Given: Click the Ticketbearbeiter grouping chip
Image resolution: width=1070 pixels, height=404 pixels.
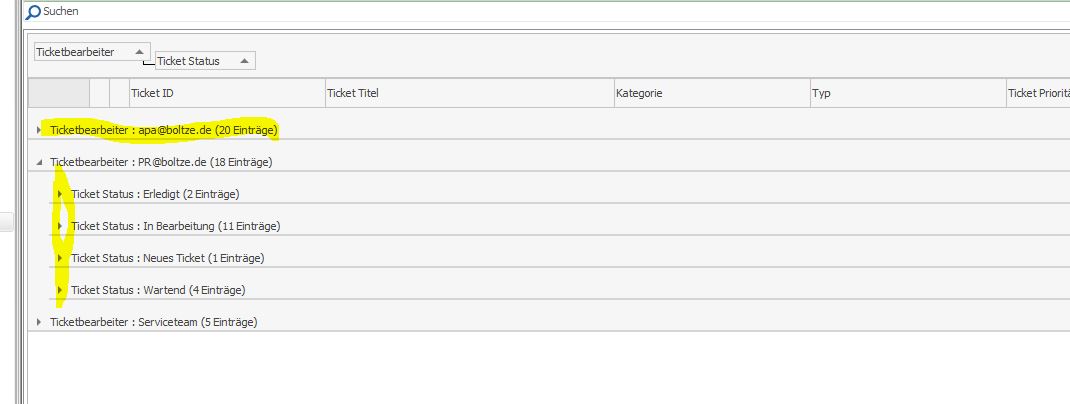Looking at the screenshot, I should coord(92,52).
